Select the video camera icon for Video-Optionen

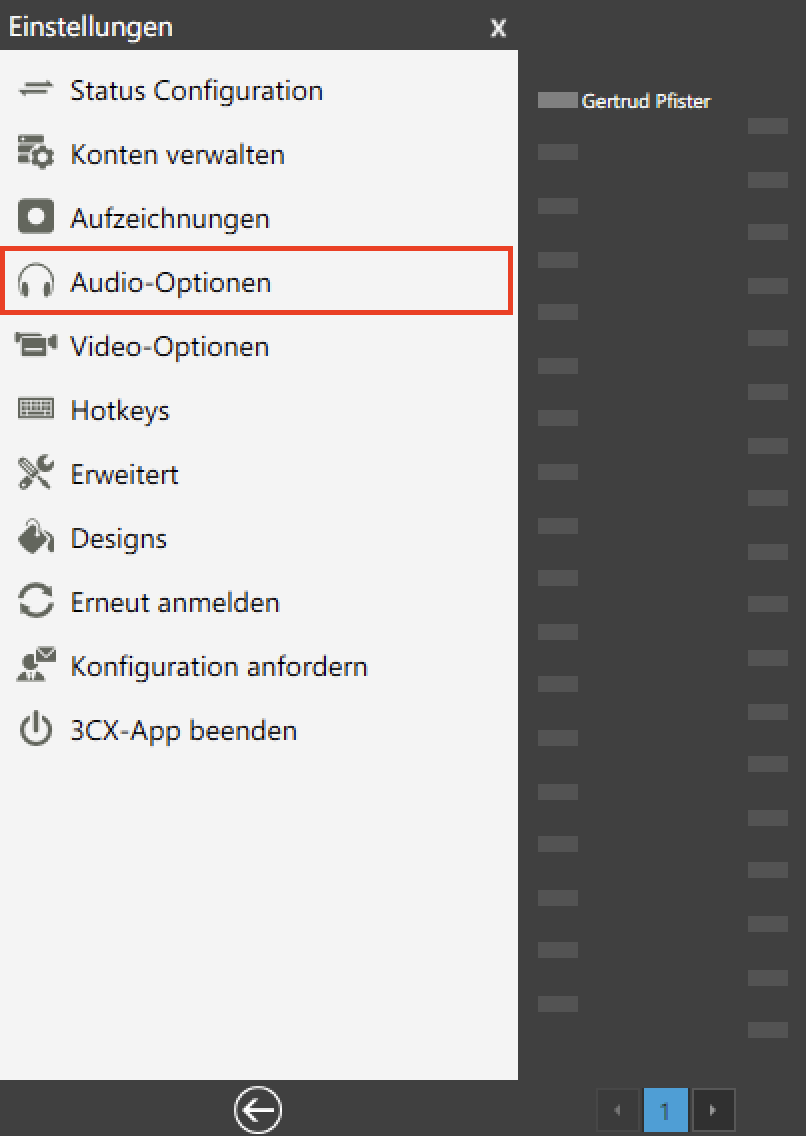(35, 346)
